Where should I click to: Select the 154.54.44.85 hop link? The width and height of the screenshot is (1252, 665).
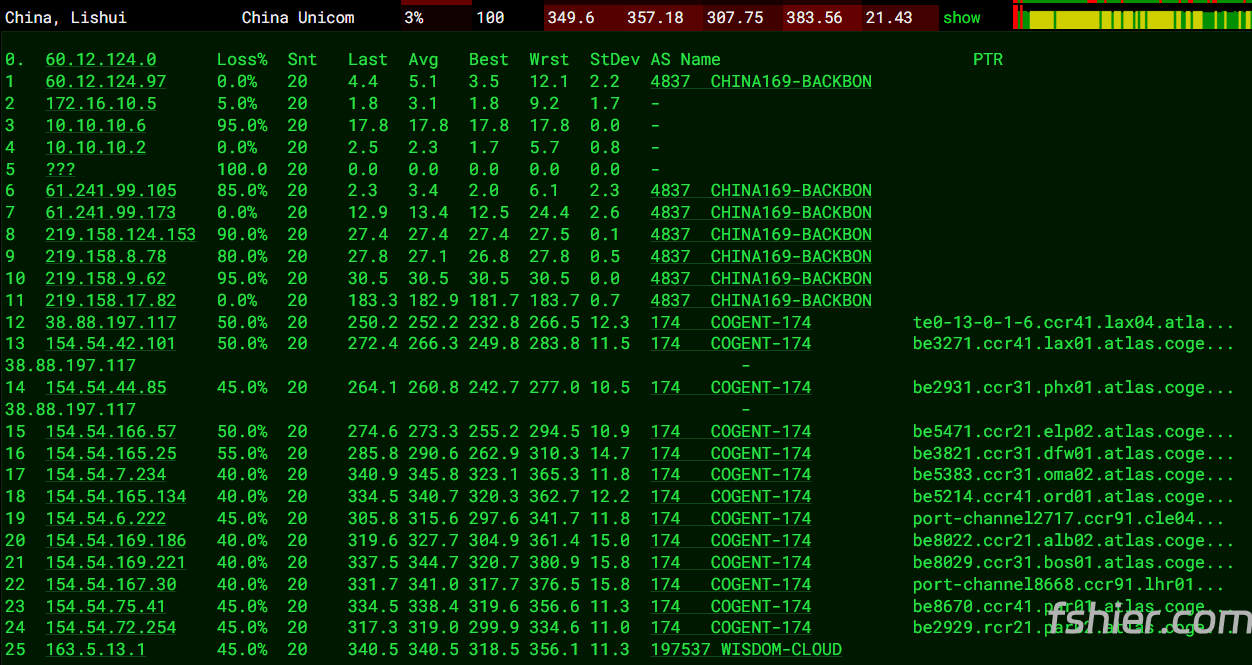105,388
